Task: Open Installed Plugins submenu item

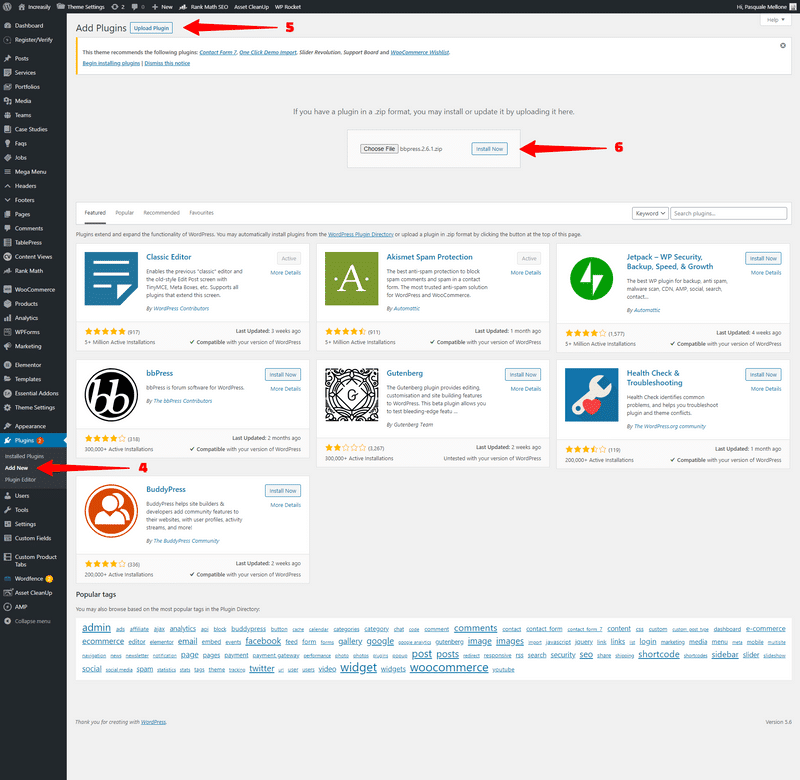Action: (24, 457)
